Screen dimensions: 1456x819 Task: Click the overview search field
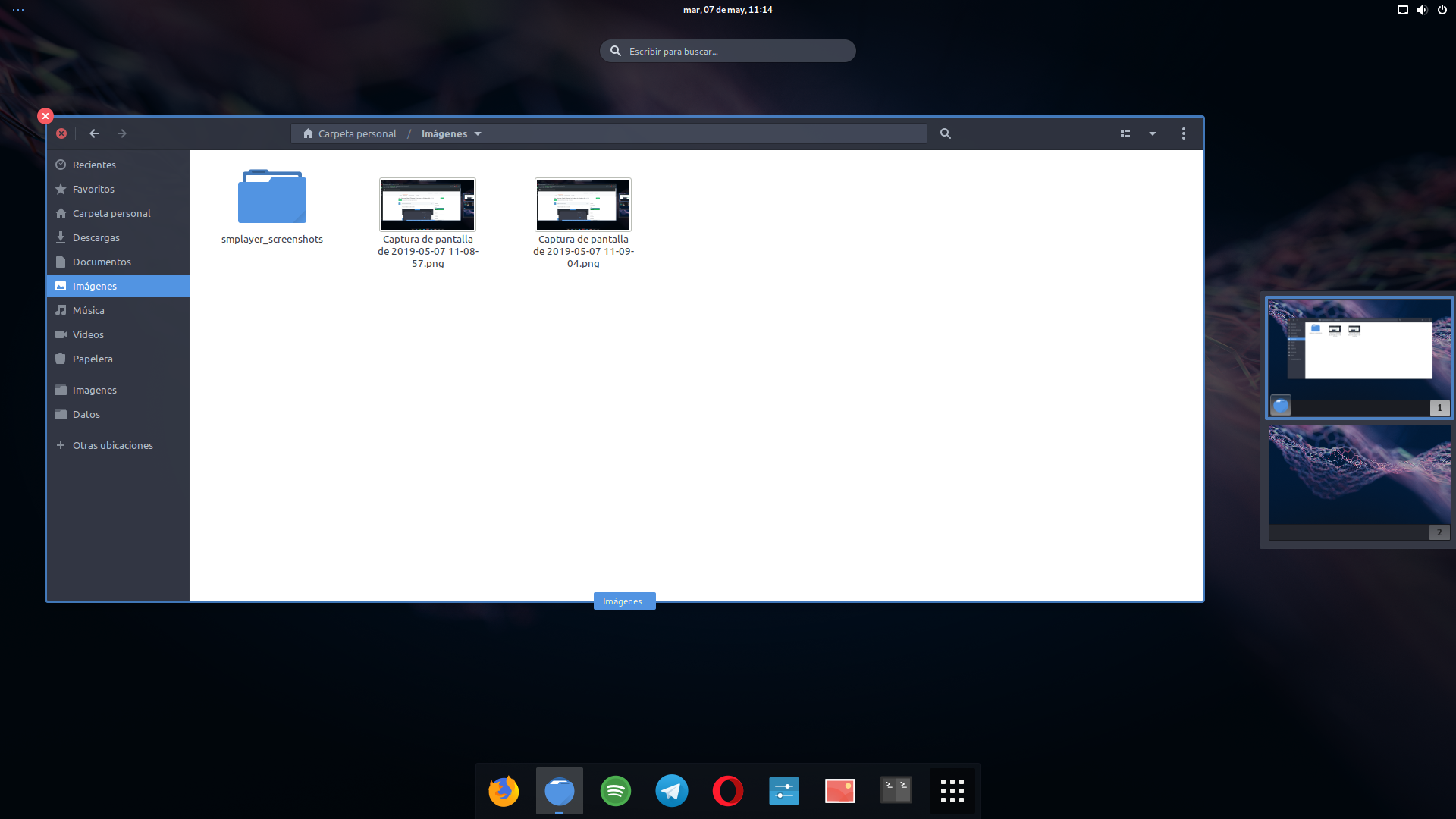click(x=728, y=51)
